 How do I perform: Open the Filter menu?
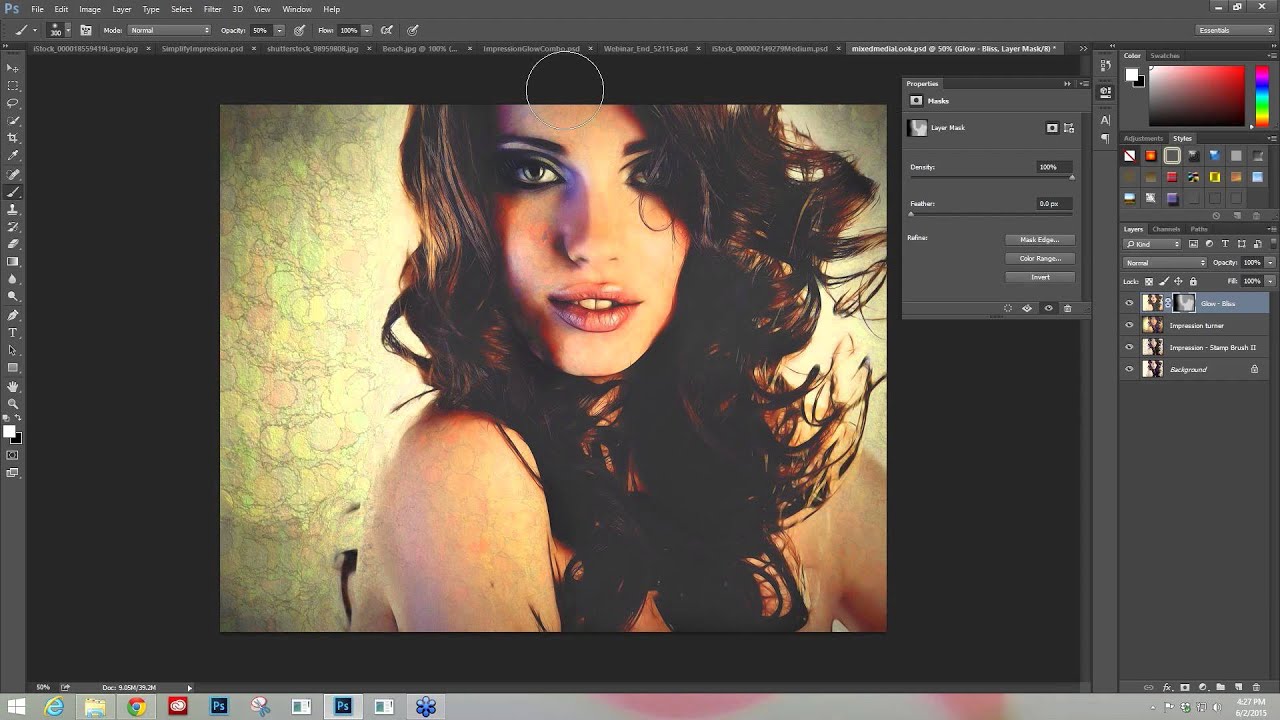click(x=212, y=9)
